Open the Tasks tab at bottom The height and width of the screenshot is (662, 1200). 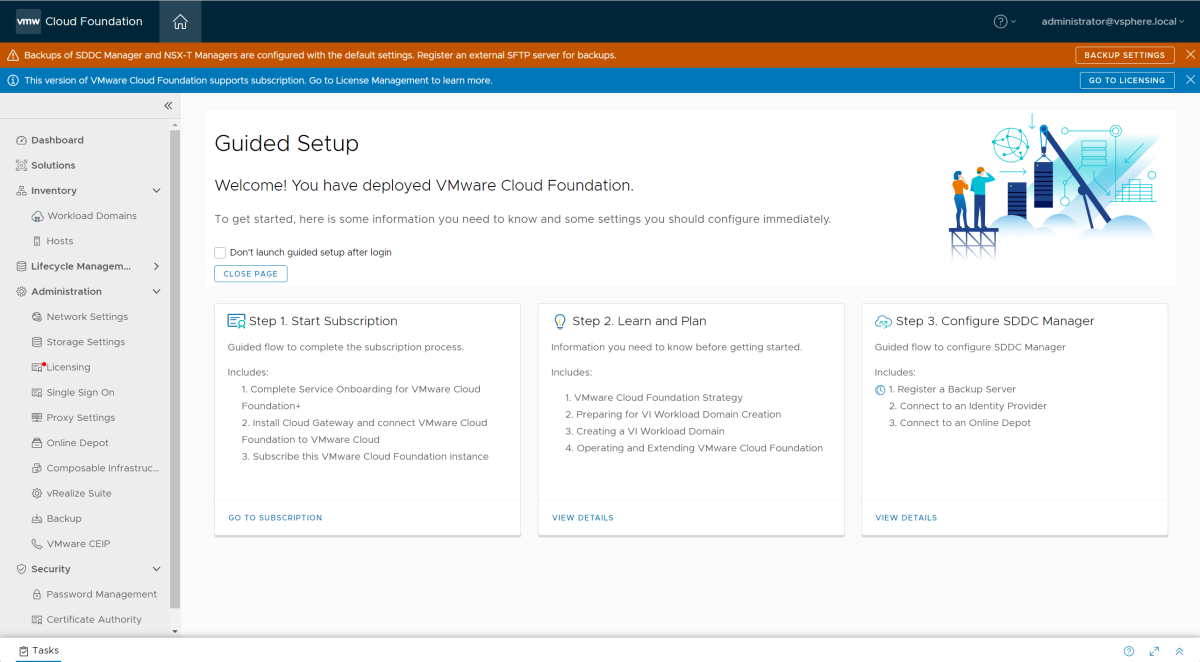tap(39, 651)
